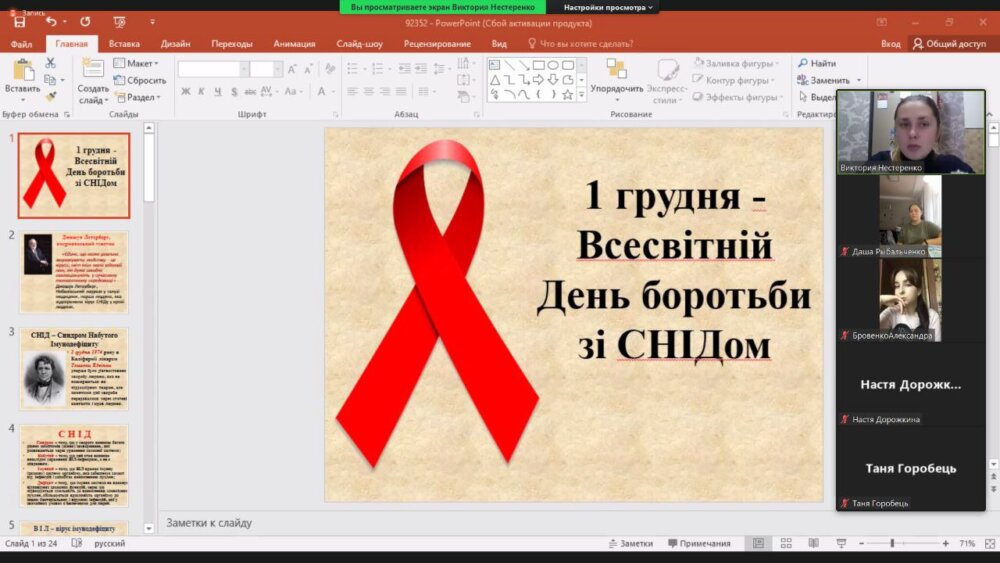Click the clear formatting icon
This screenshot has height=563, width=1000.
pyautogui.click(x=330, y=69)
